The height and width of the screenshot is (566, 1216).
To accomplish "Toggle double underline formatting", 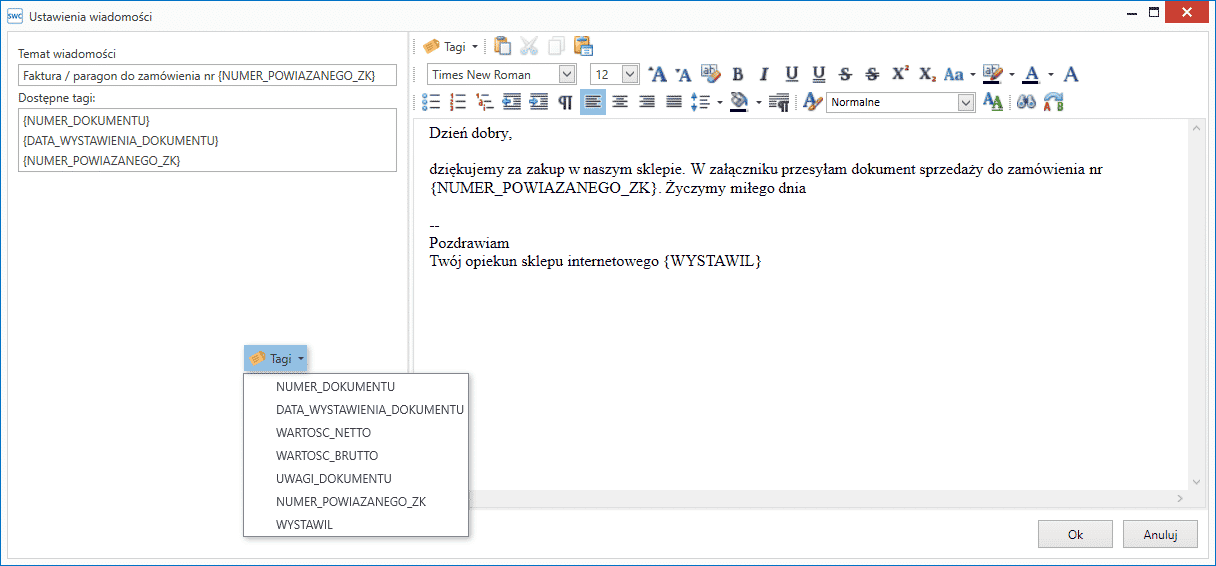I will coord(819,74).
